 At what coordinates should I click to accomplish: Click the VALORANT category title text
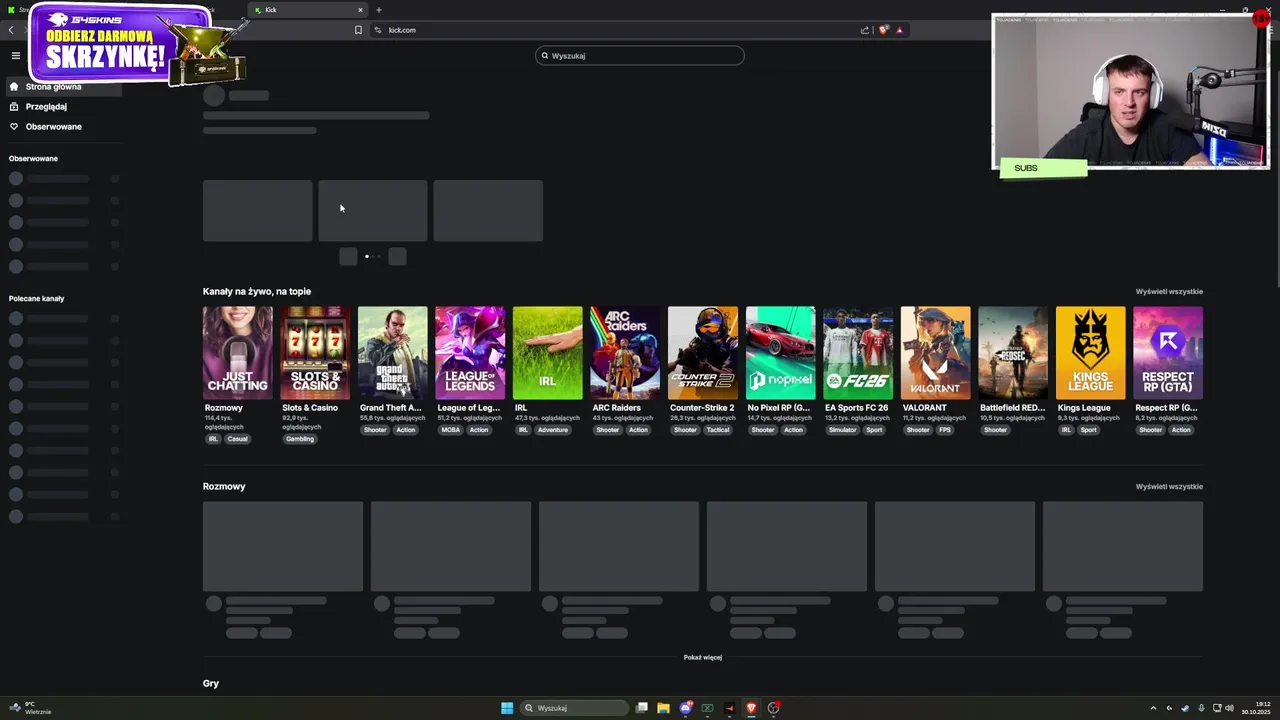coord(925,408)
